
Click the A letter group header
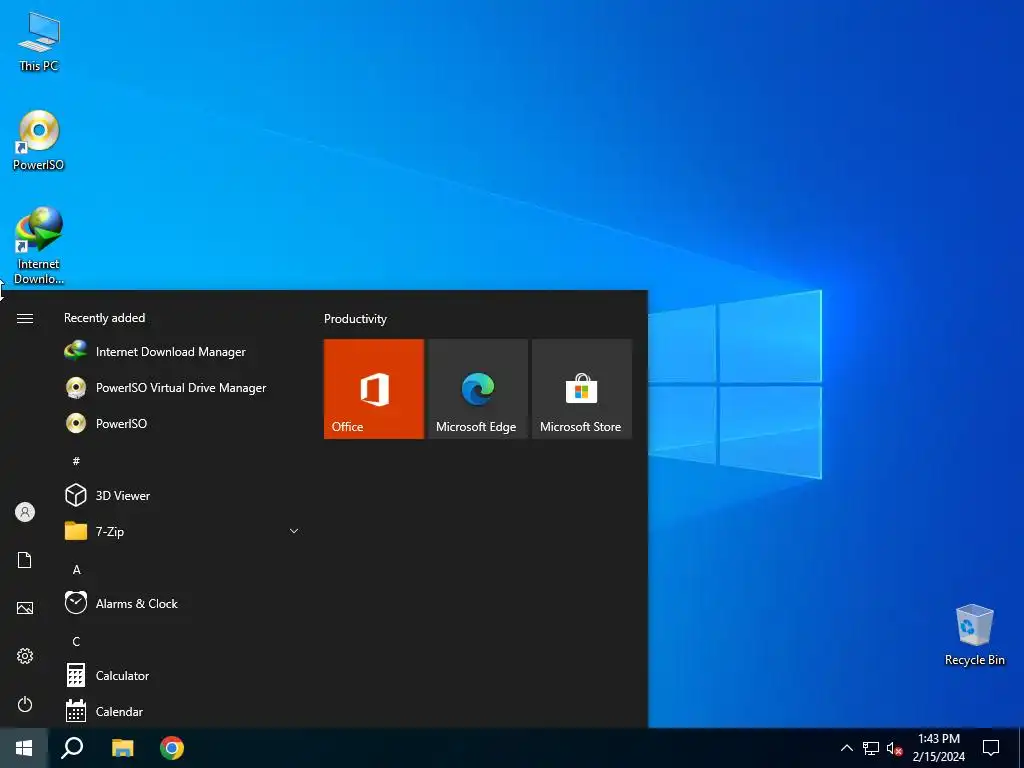(76, 569)
